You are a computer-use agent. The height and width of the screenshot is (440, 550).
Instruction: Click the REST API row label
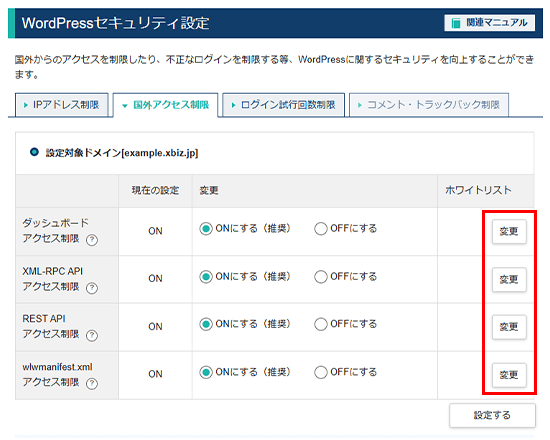pyautogui.click(x=51, y=326)
